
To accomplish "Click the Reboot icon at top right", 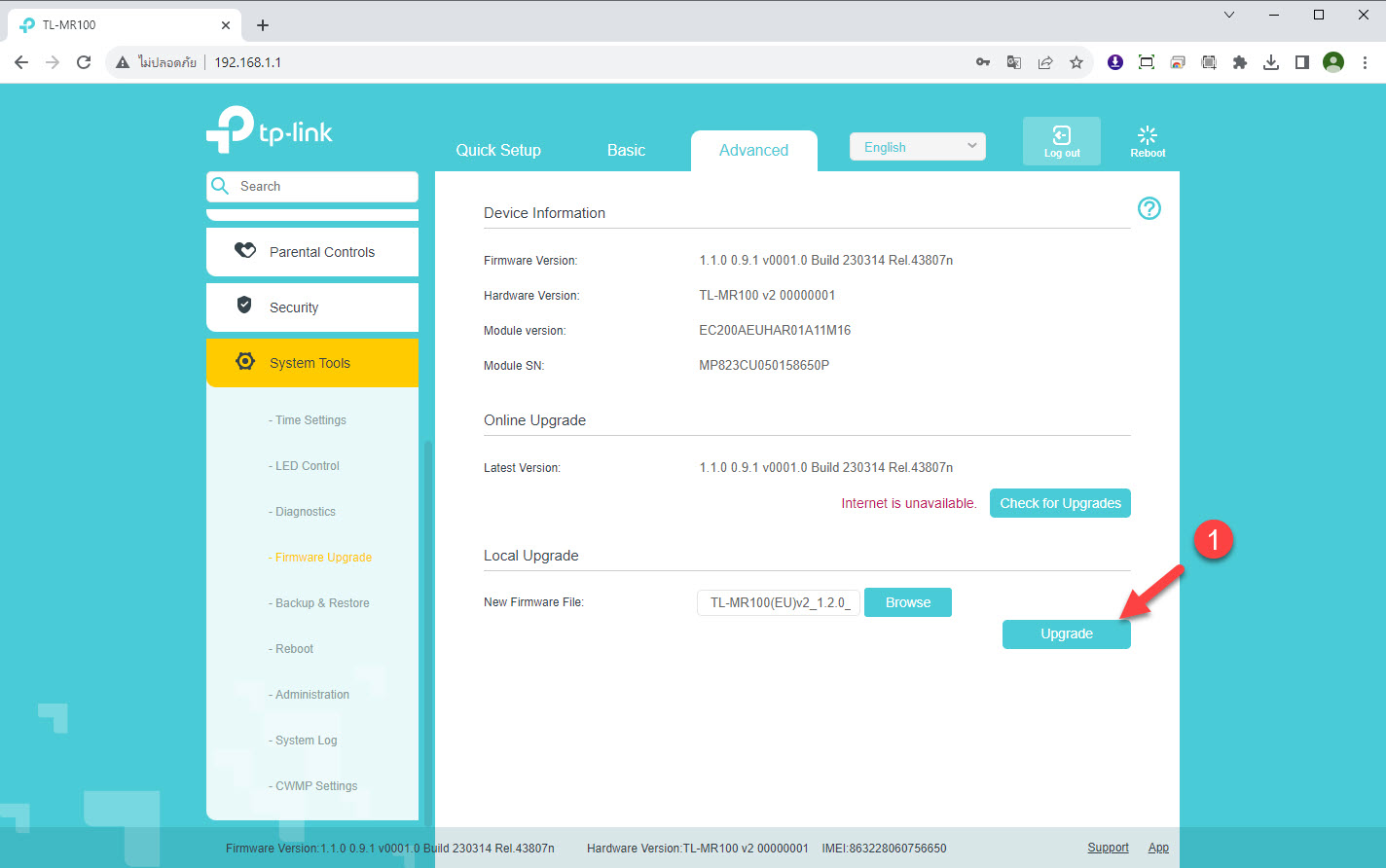I will [1148, 141].
